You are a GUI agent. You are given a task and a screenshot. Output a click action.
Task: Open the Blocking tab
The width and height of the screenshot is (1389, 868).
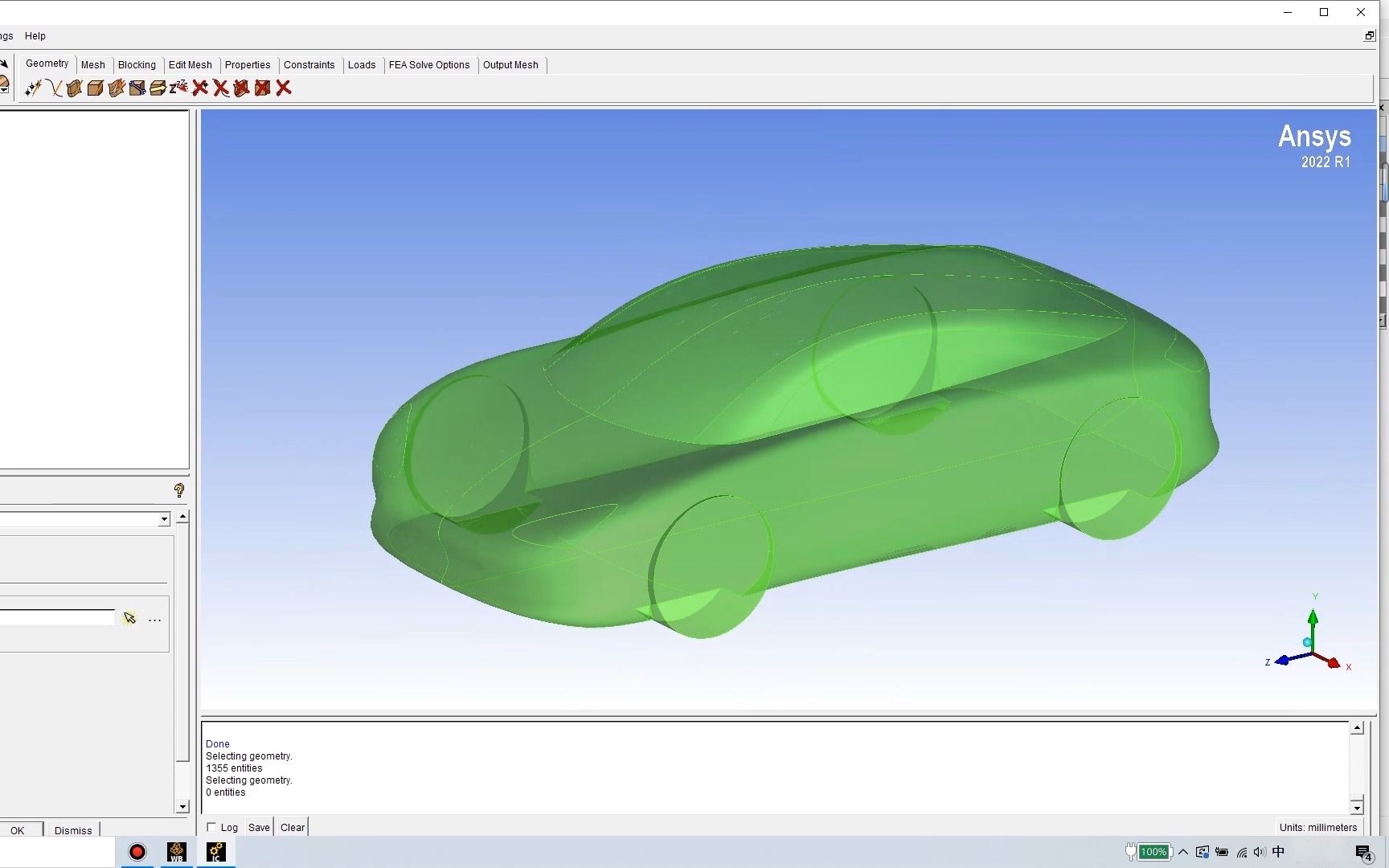tap(137, 65)
